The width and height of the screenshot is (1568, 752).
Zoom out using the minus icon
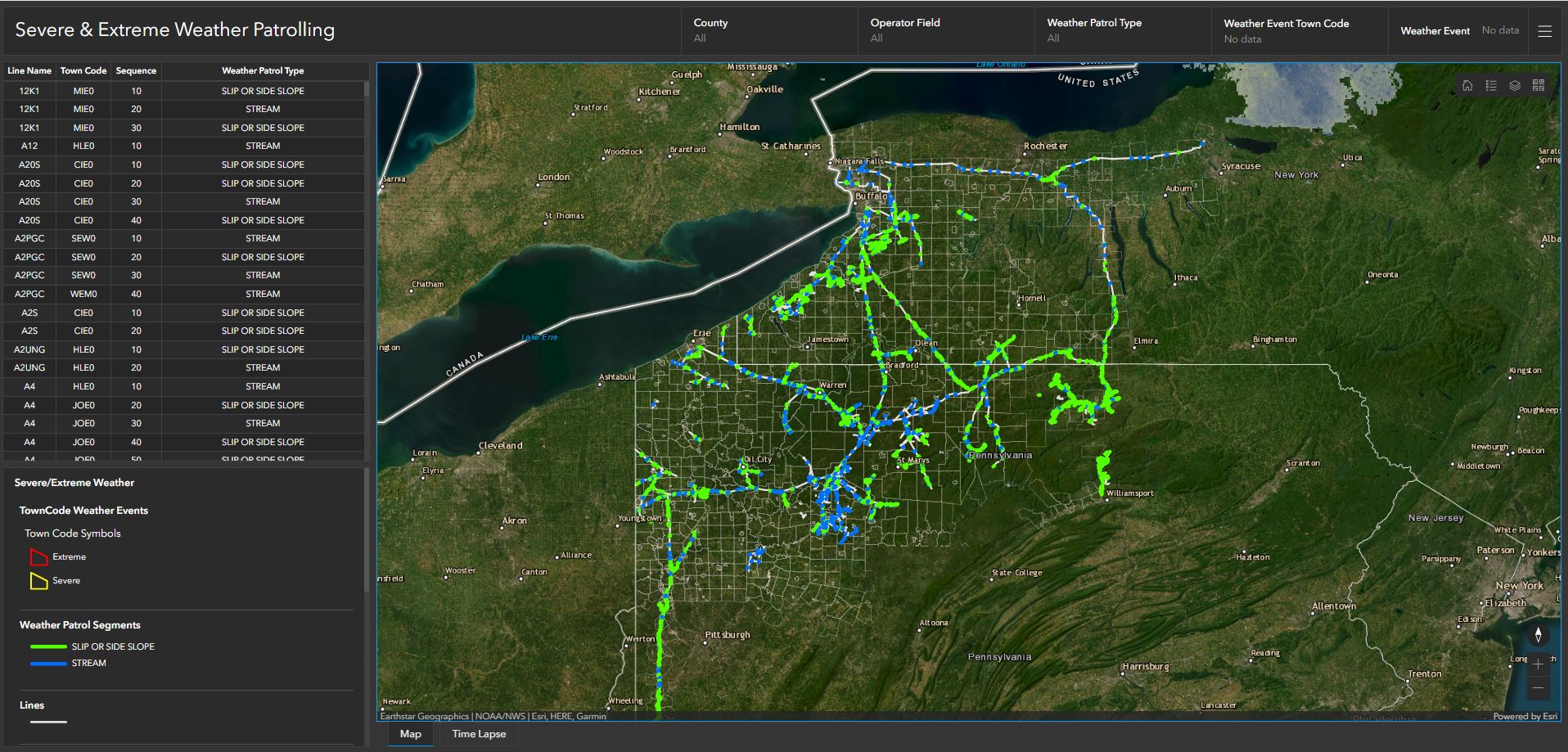point(1539,687)
